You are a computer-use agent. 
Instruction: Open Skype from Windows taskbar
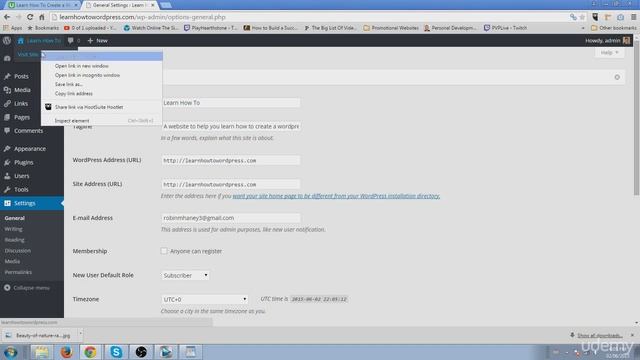tap(116, 352)
